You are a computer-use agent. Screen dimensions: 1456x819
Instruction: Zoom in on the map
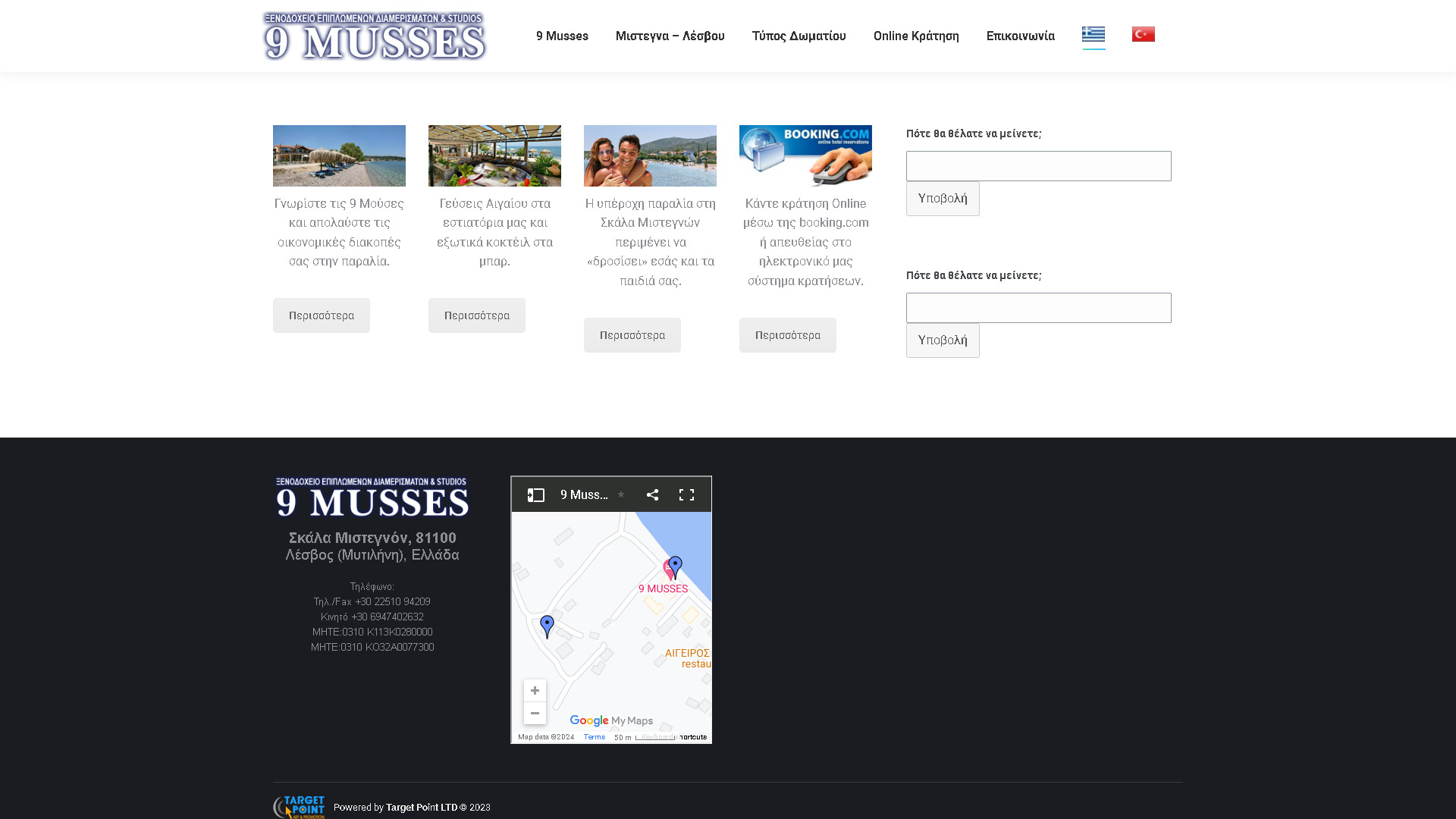point(535,690)
